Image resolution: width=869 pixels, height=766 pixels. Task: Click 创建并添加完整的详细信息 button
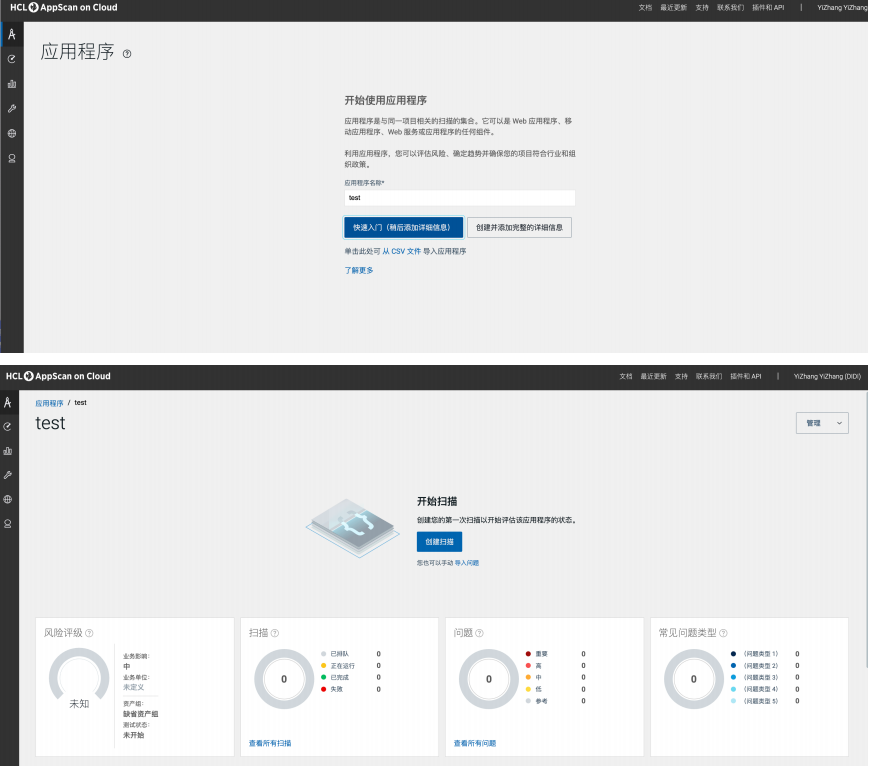[519, 227]
